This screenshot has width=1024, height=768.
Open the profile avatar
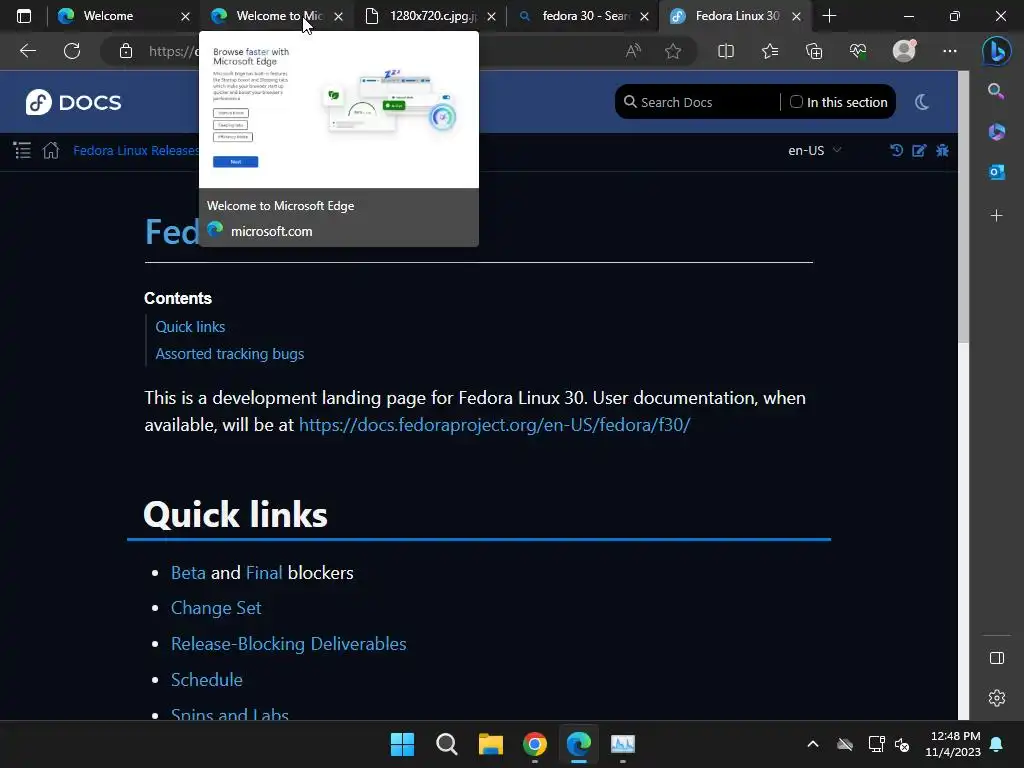[904, 51]
